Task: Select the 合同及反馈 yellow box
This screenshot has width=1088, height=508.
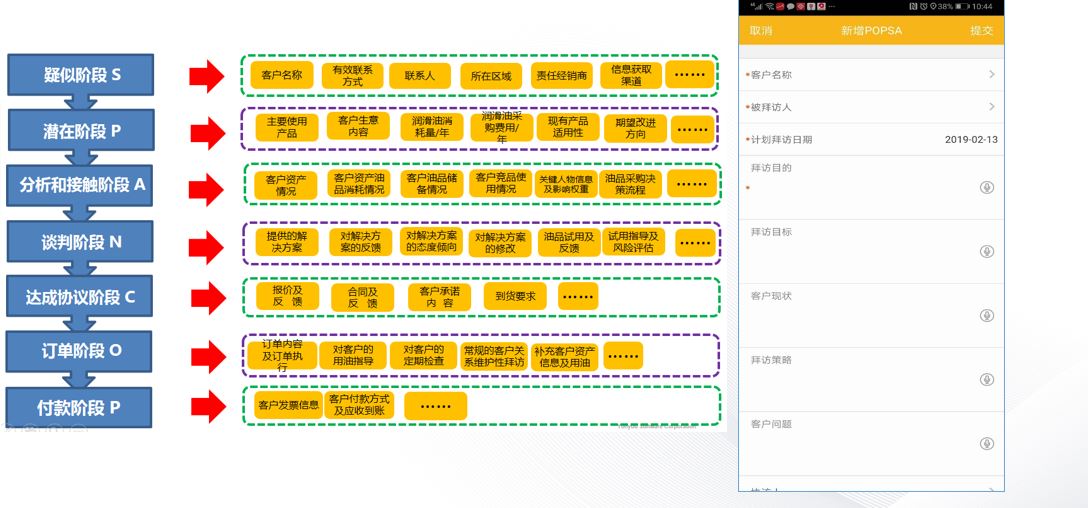Action: (x=362, y=297)
